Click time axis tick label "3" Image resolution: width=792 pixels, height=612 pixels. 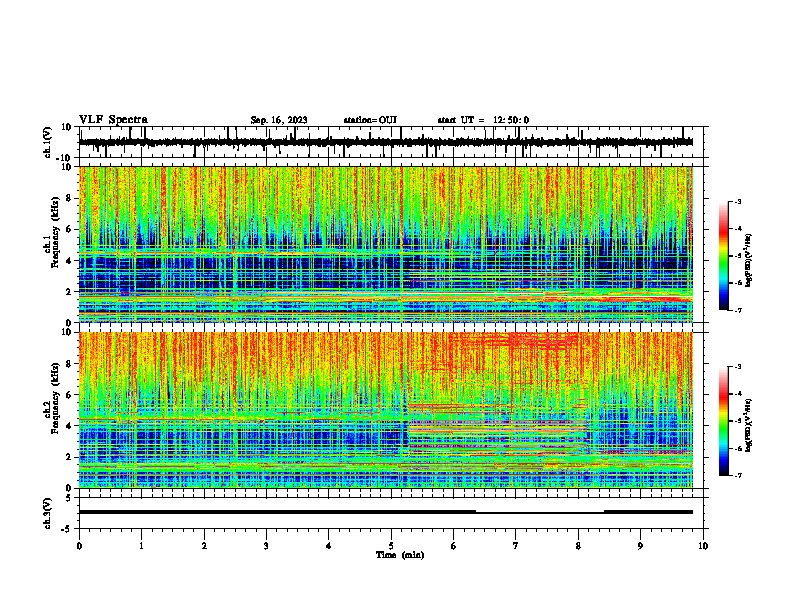pyautogui.click(x=266, y=546)
